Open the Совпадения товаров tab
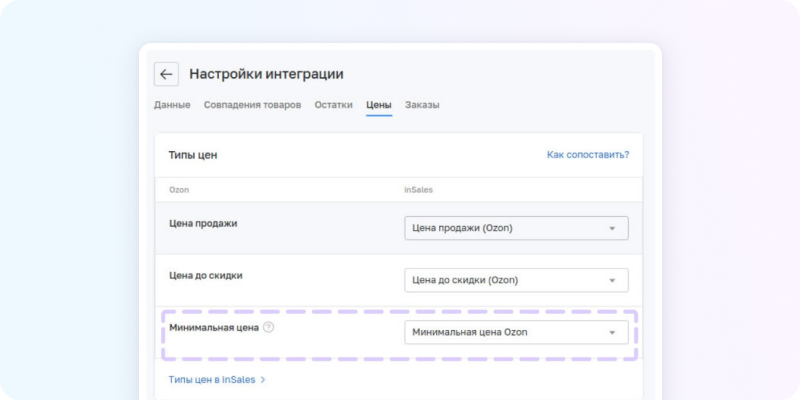Screen dimensions: 800x400 (252, 105)
